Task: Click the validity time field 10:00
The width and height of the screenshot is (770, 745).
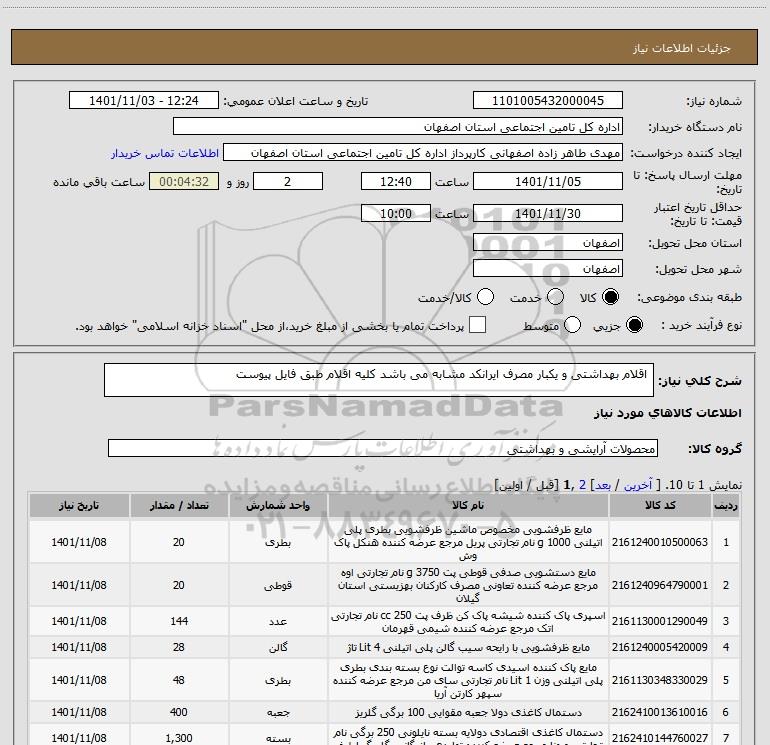Action: pos(396,213)
